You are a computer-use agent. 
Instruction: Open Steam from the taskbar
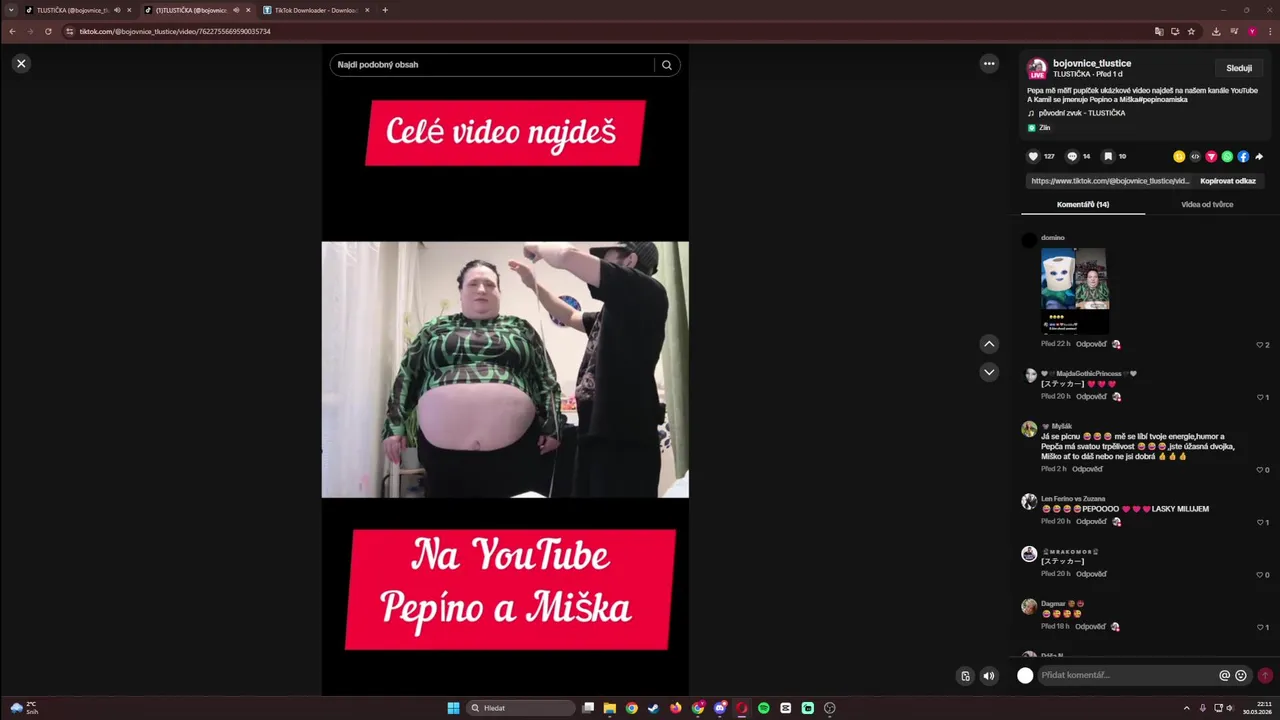(x=654, y=708)
